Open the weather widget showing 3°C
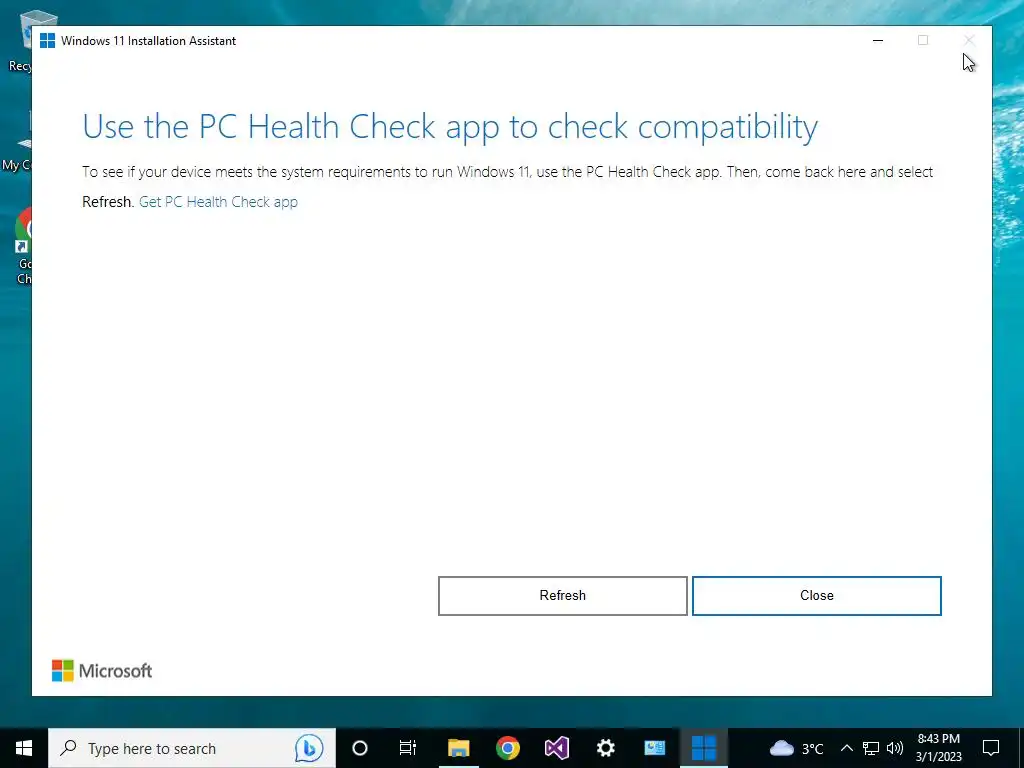 (x=796, y=748)
